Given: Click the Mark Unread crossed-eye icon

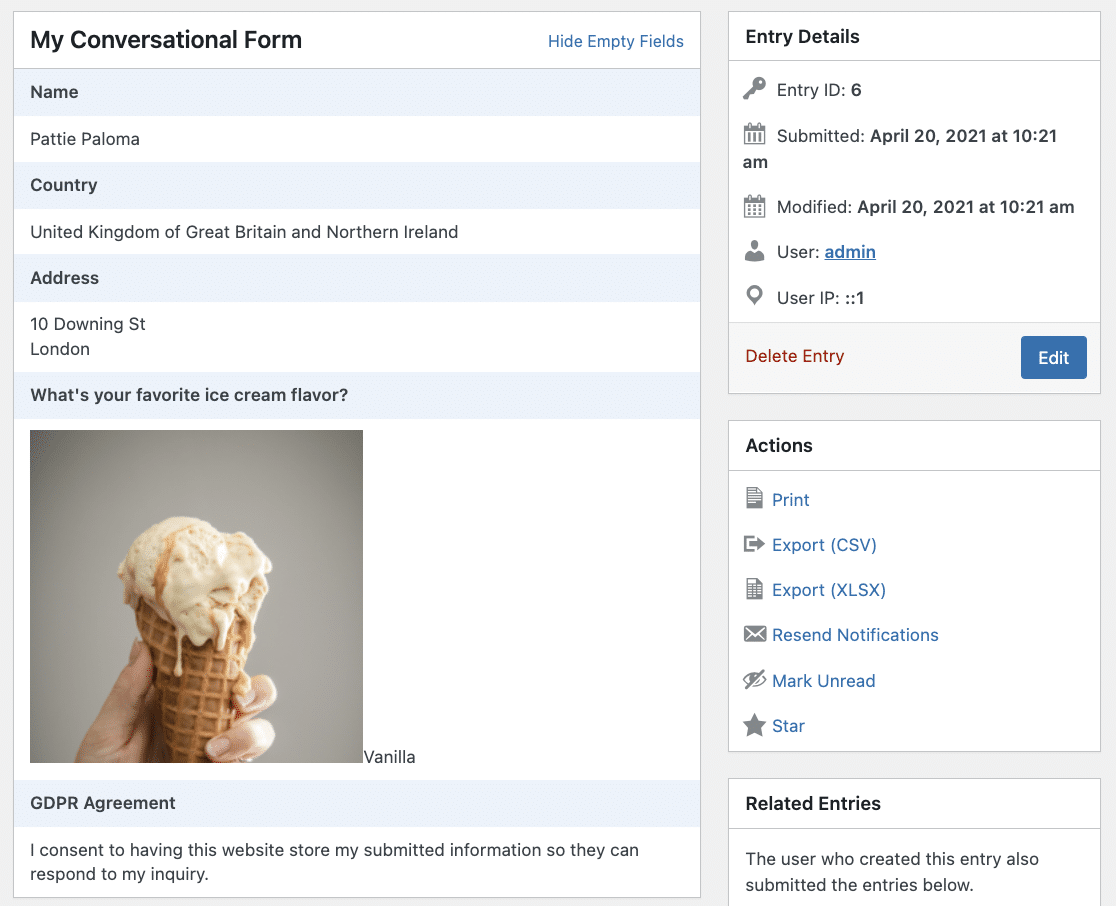Looking at the screenshot, I should pyautogui.click(x=754, y=680).
